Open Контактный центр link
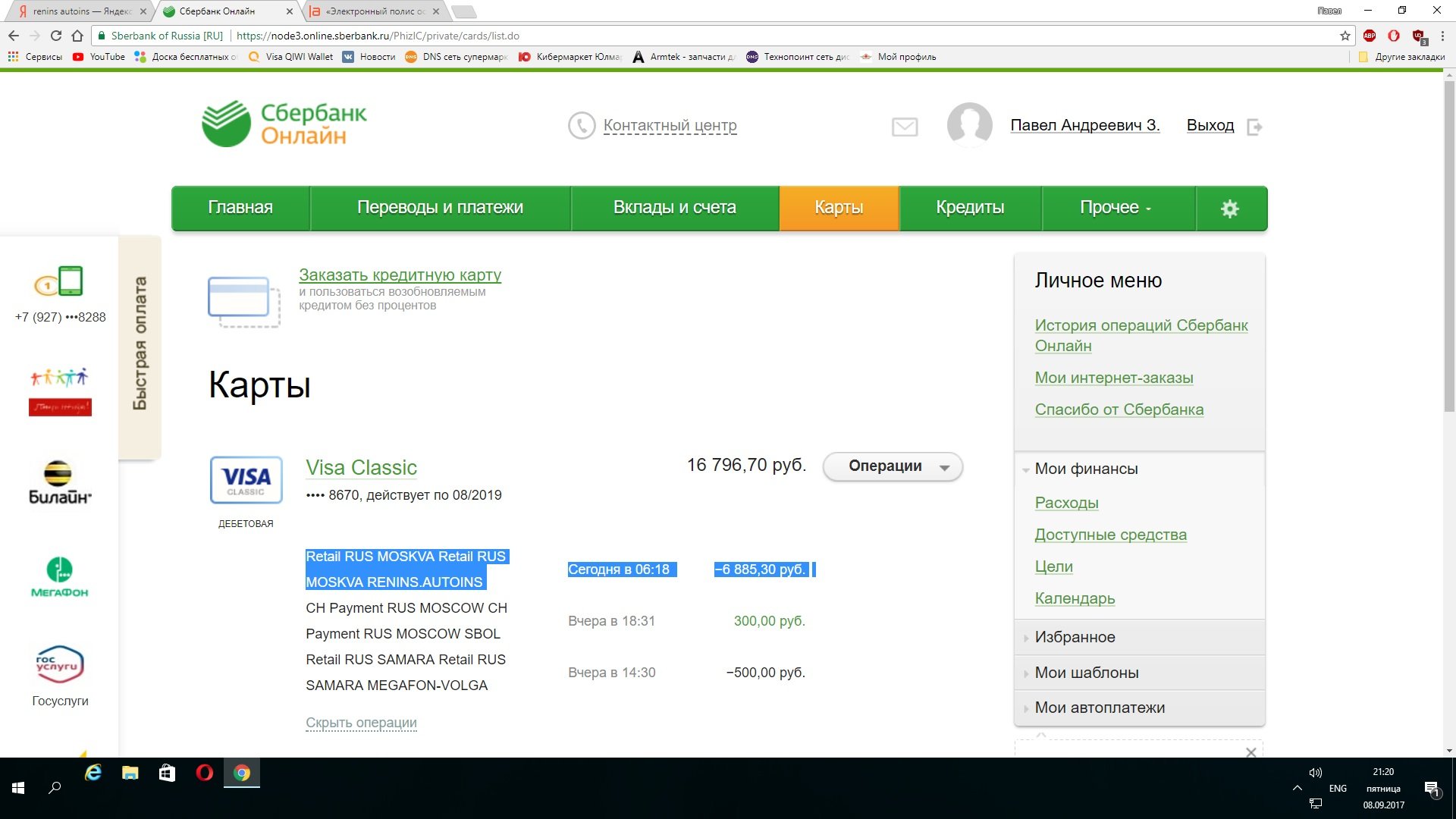Viewport: 1456px width, 819px height. [x=670, y=126]
